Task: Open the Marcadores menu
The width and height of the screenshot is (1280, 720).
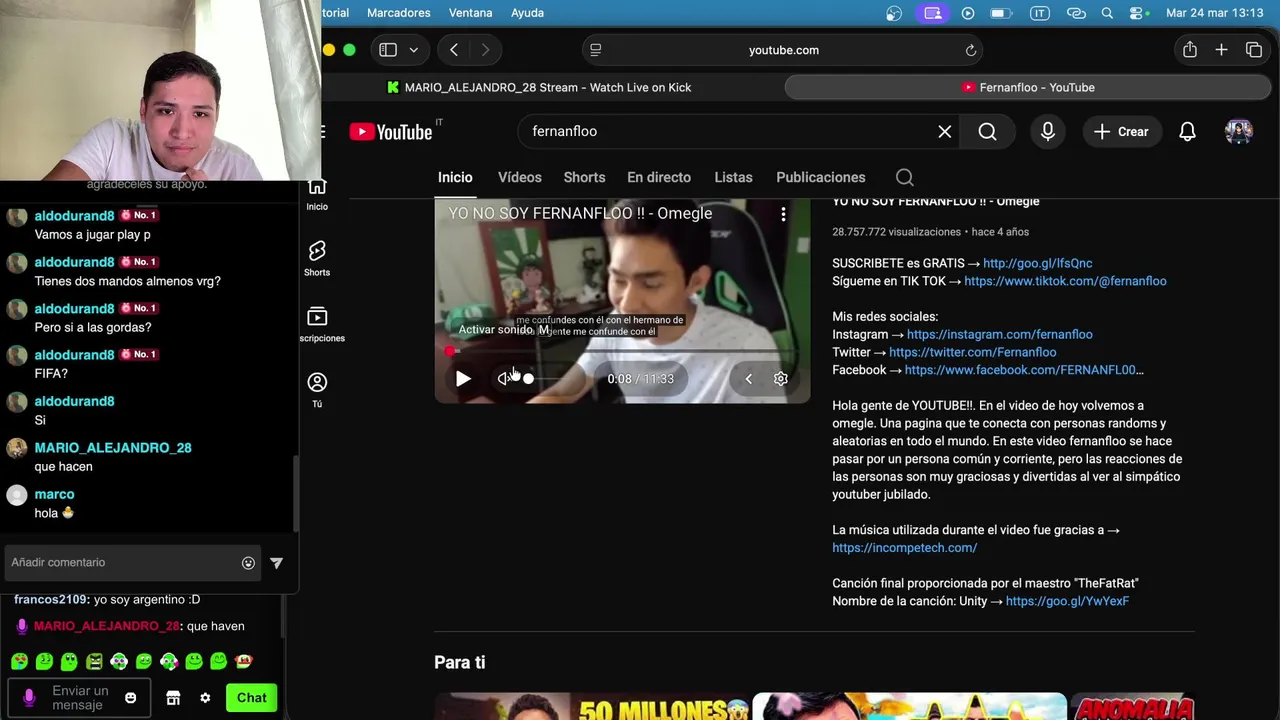Action: (399, 13)
